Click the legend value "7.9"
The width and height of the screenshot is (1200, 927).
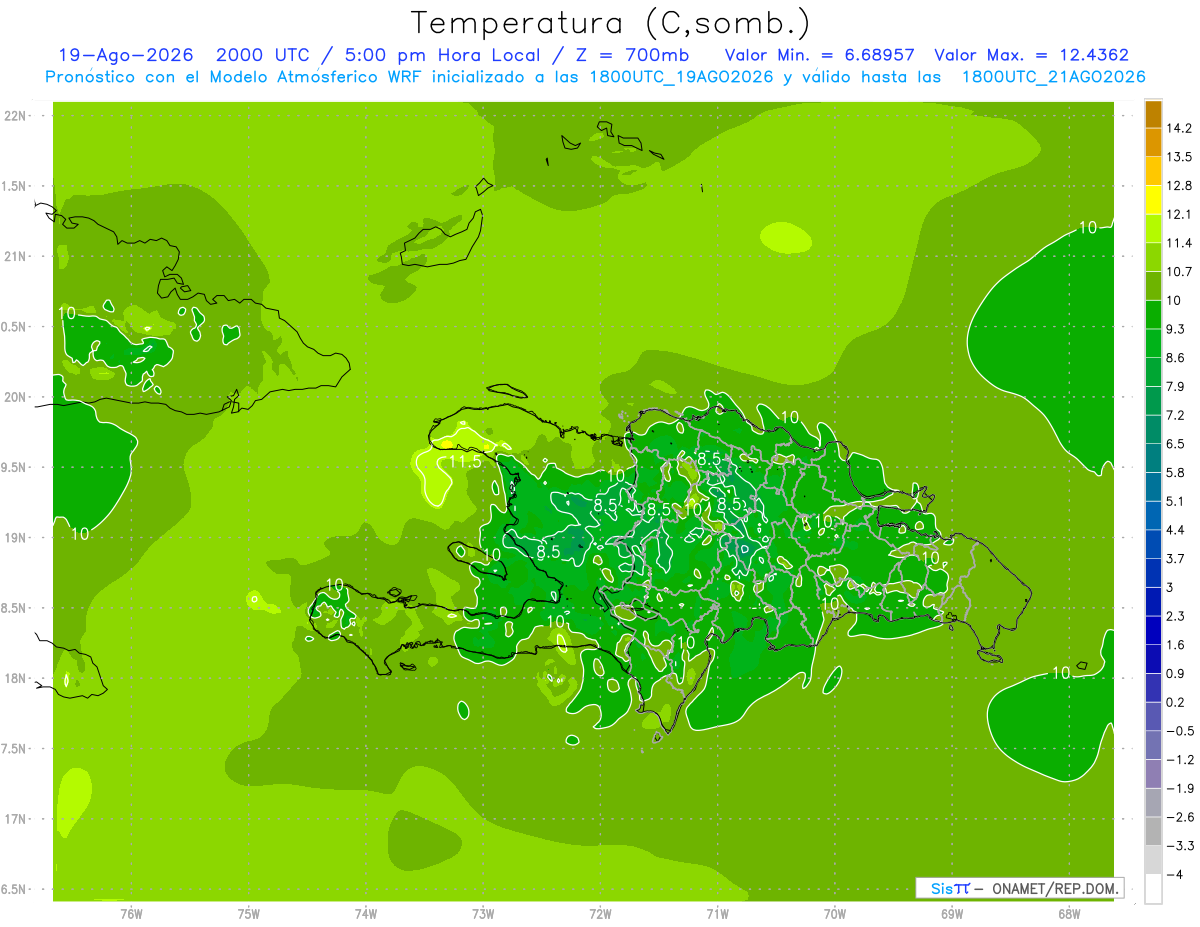[1176, 386]
